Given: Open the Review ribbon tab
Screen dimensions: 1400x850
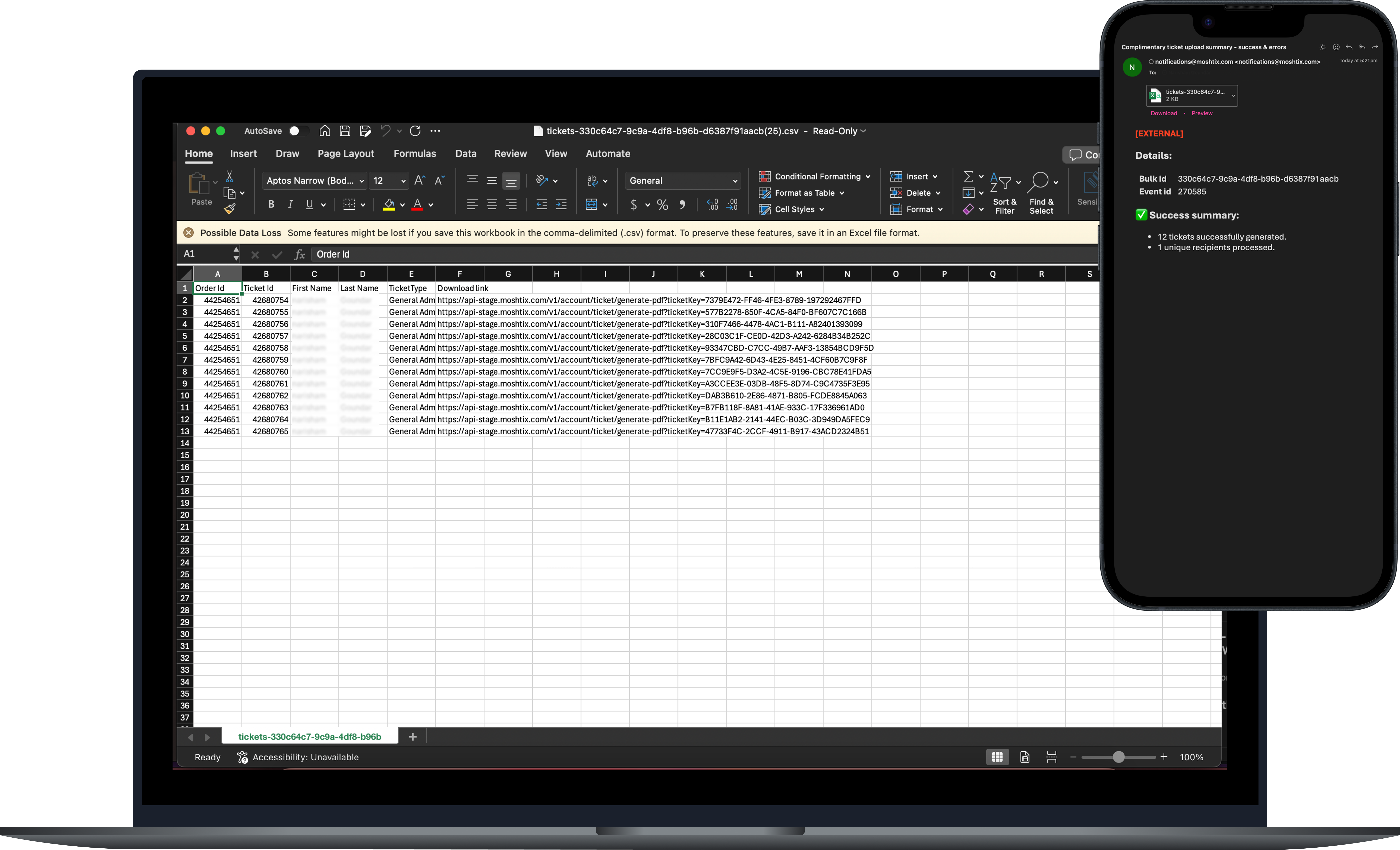Looking at the screenshot, I should point(510,153).
